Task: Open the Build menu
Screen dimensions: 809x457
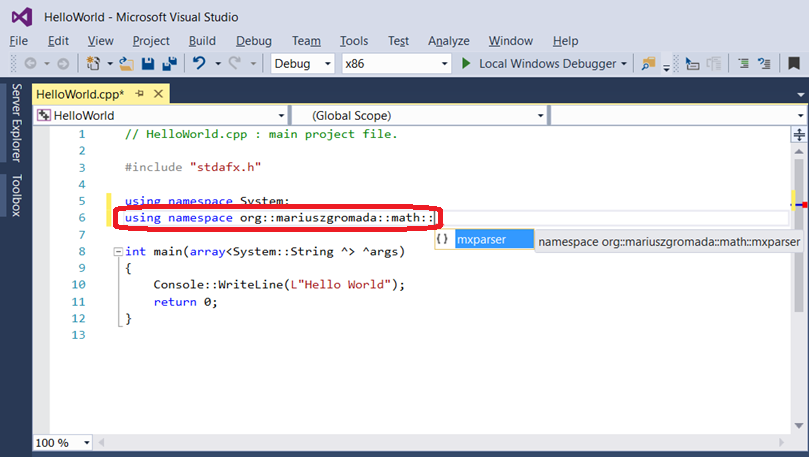Action: [202, 41]
